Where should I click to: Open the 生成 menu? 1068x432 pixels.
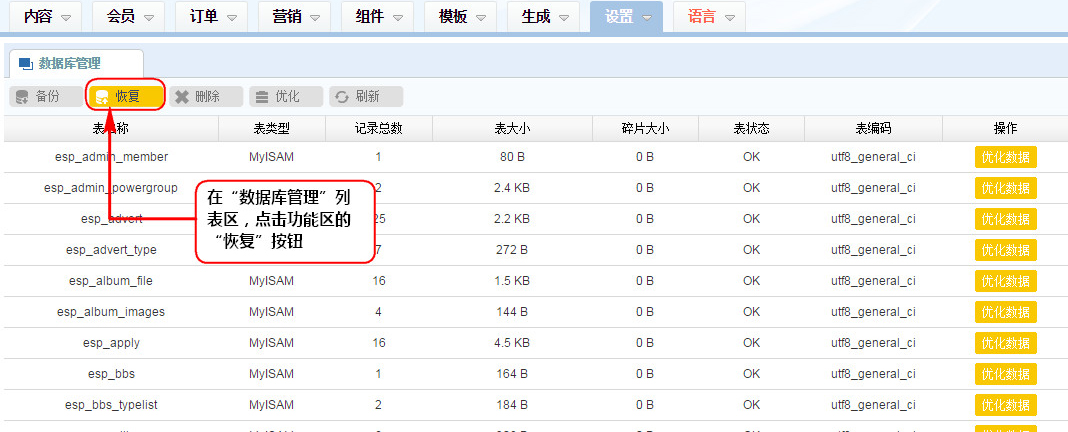coord(543,17)
